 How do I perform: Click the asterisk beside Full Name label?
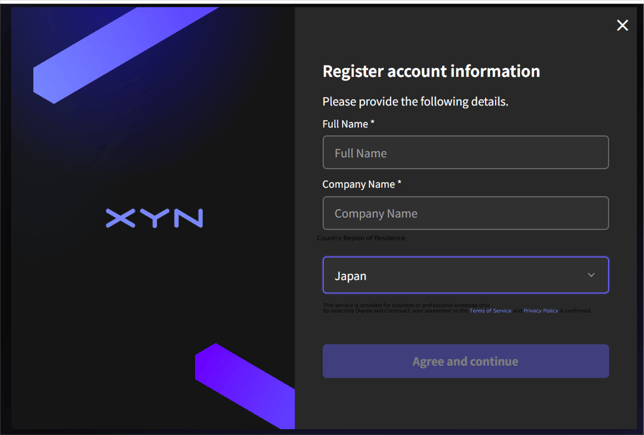[373, 122]
